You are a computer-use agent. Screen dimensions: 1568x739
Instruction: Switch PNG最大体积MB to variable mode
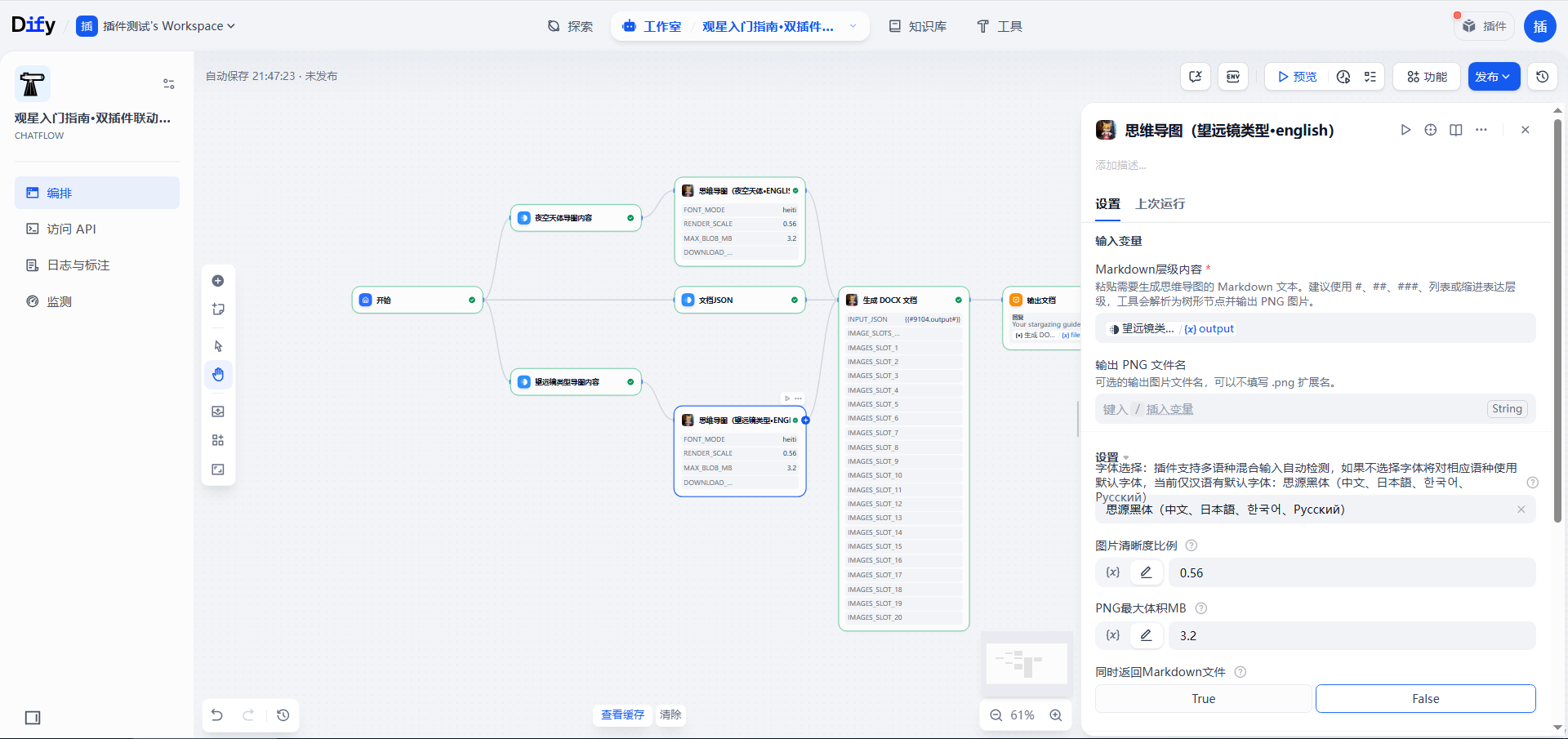pyautogui.click(x=1113, y=635)
